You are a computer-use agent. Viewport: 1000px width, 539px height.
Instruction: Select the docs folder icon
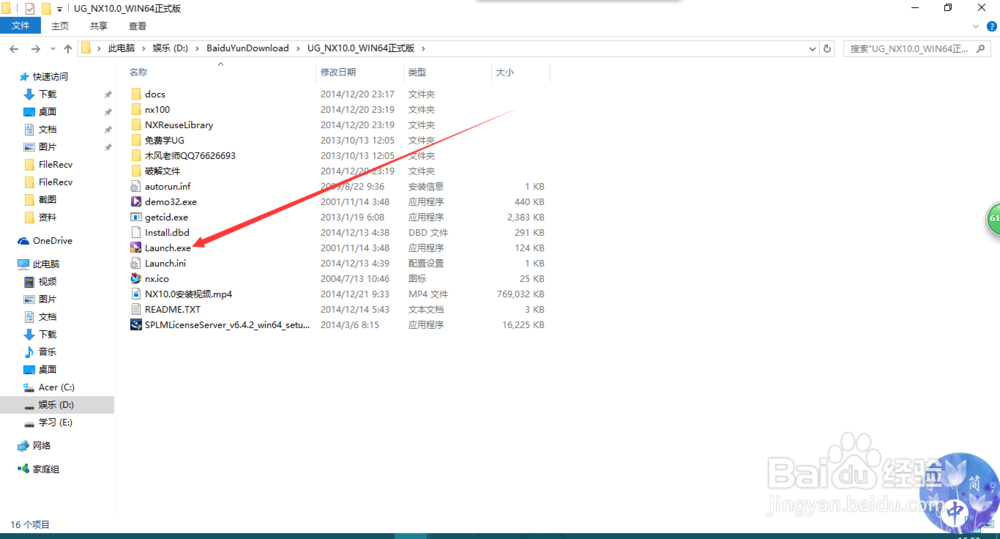(136, 94)
